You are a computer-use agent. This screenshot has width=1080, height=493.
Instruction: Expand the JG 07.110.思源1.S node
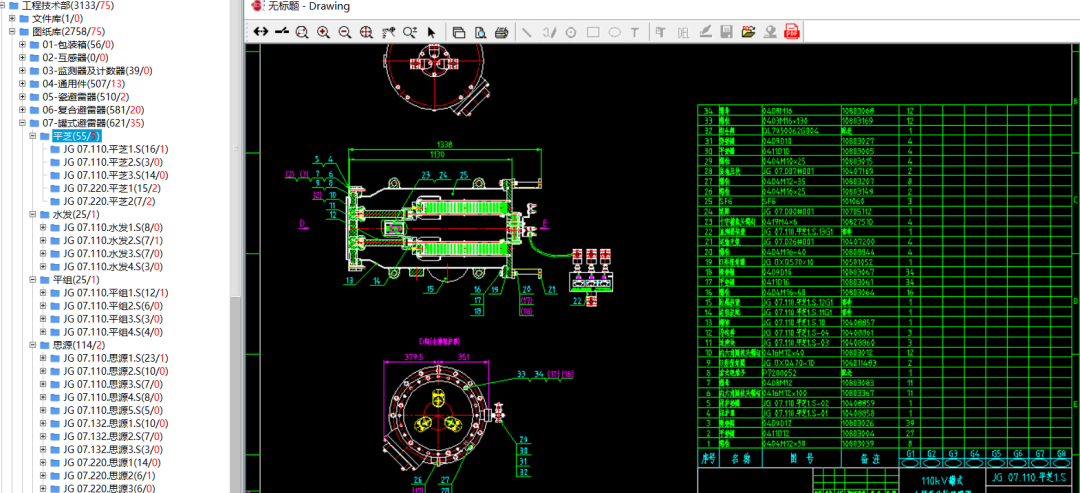pyautogui.click(x=43, y=359)
